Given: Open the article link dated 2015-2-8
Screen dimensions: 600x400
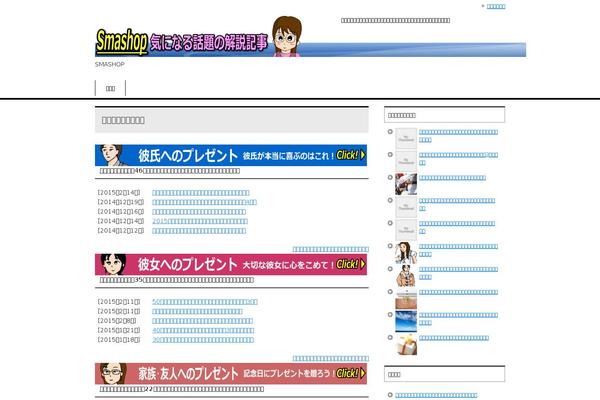Looking at the screenshot, I should point(202,321).
